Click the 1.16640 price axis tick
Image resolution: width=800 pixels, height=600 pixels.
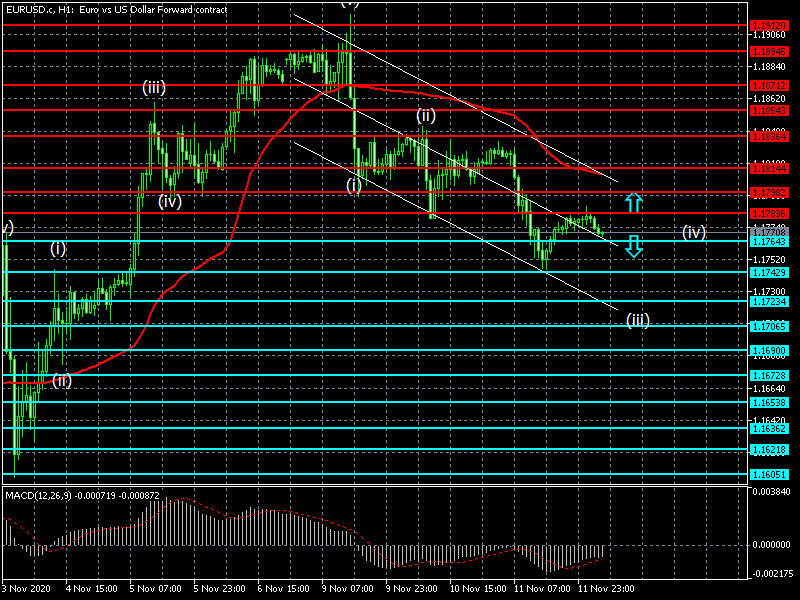pyautogui.click(x=769, y=388)
